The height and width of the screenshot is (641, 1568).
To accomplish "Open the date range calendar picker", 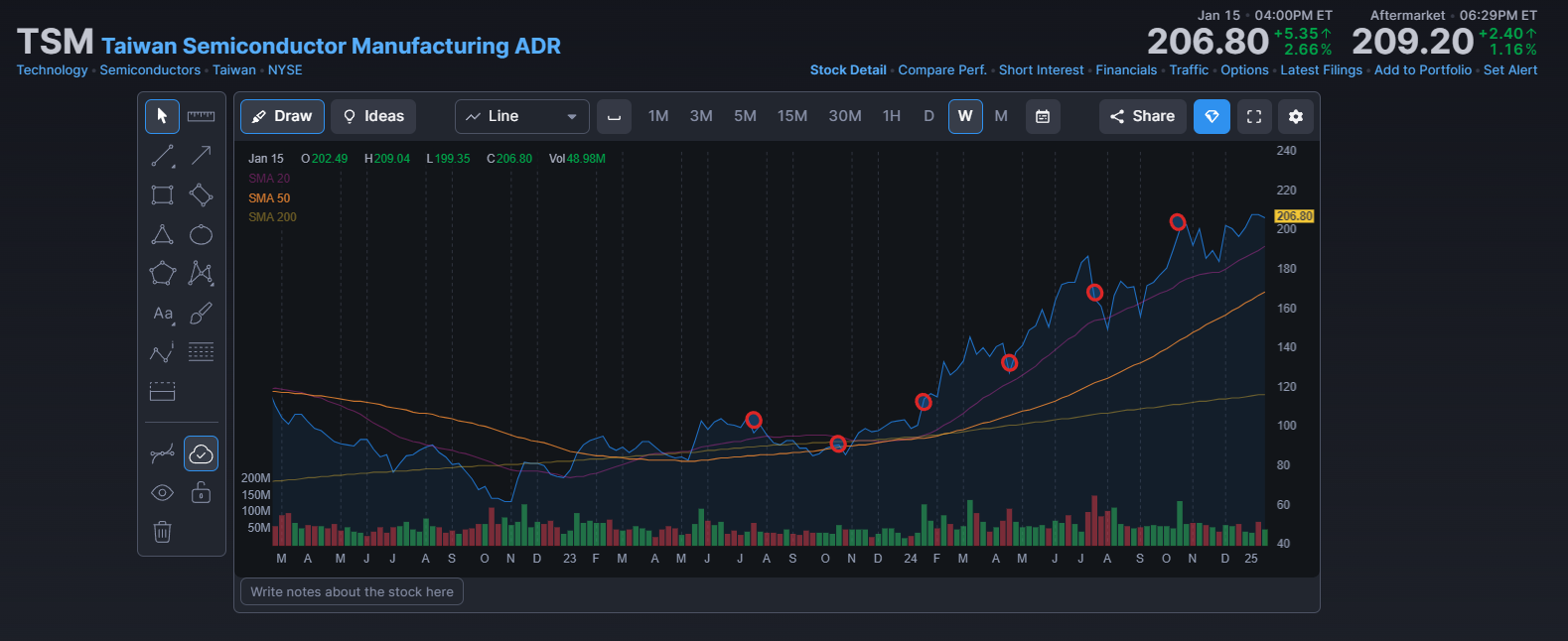I will (x=1043, y=116).
